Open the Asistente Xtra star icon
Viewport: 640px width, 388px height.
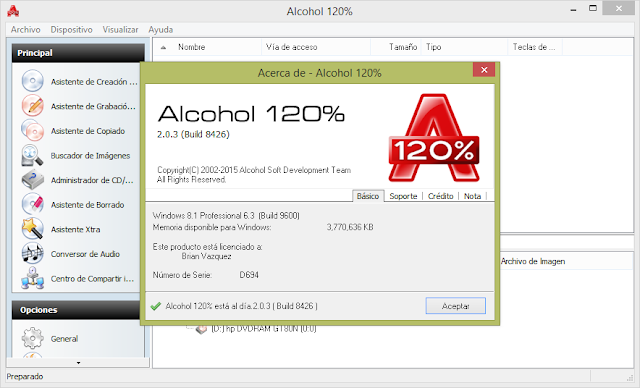coord(32,229)
